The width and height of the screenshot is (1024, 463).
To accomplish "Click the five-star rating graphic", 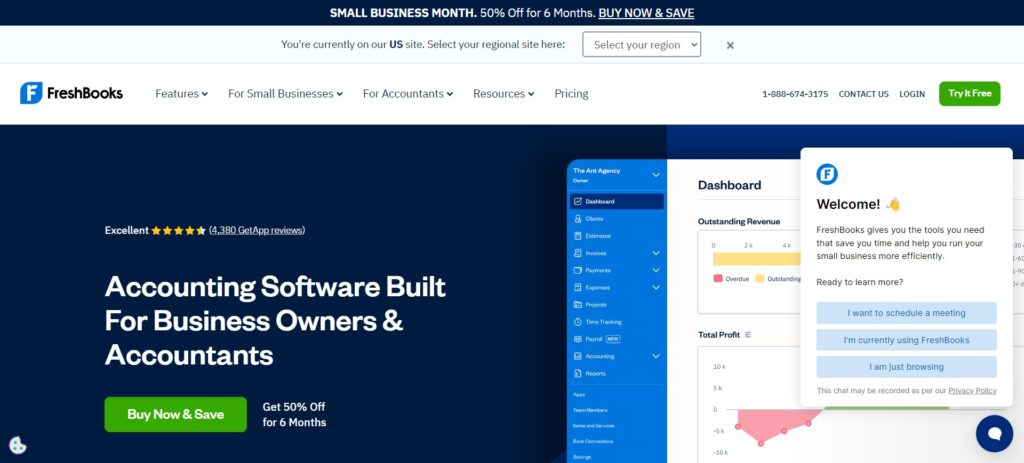I will [x=178, y=231].
